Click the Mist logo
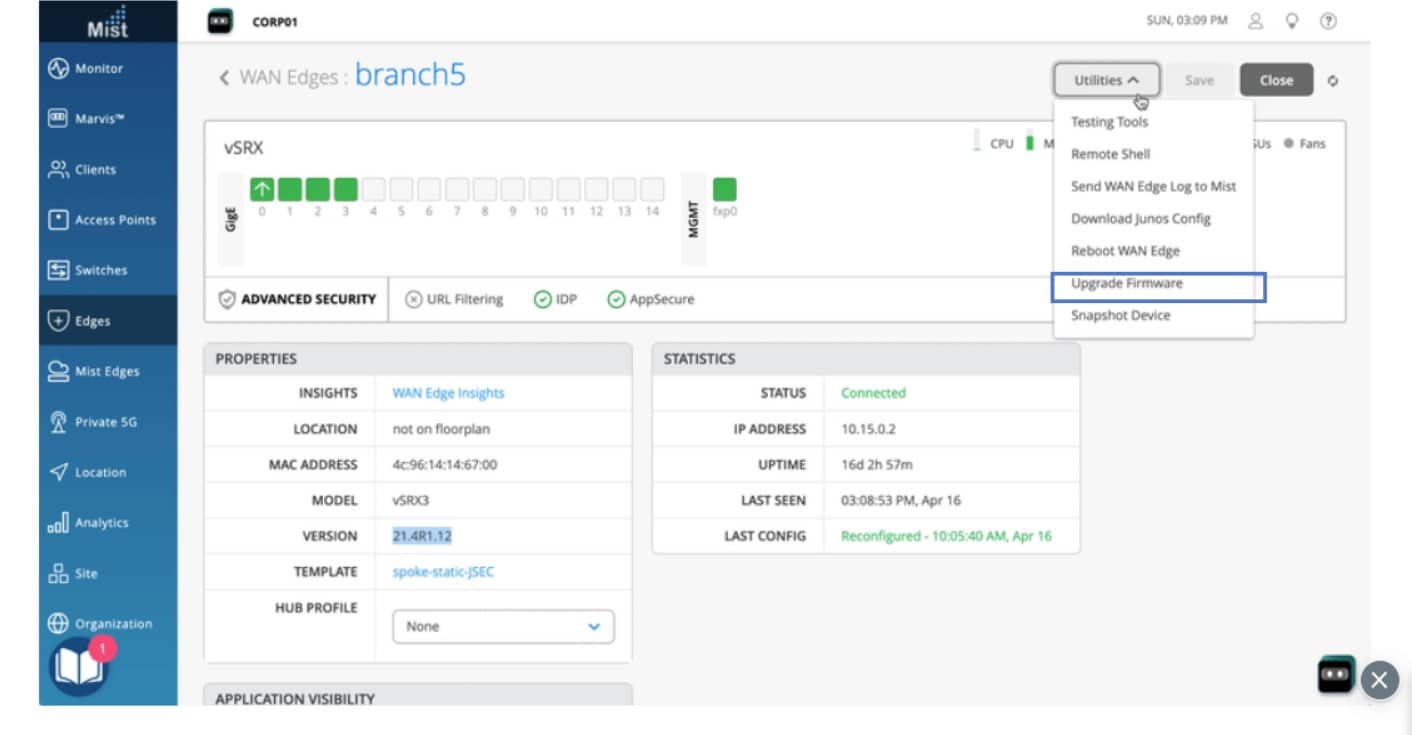 click(x=108, y=21)
